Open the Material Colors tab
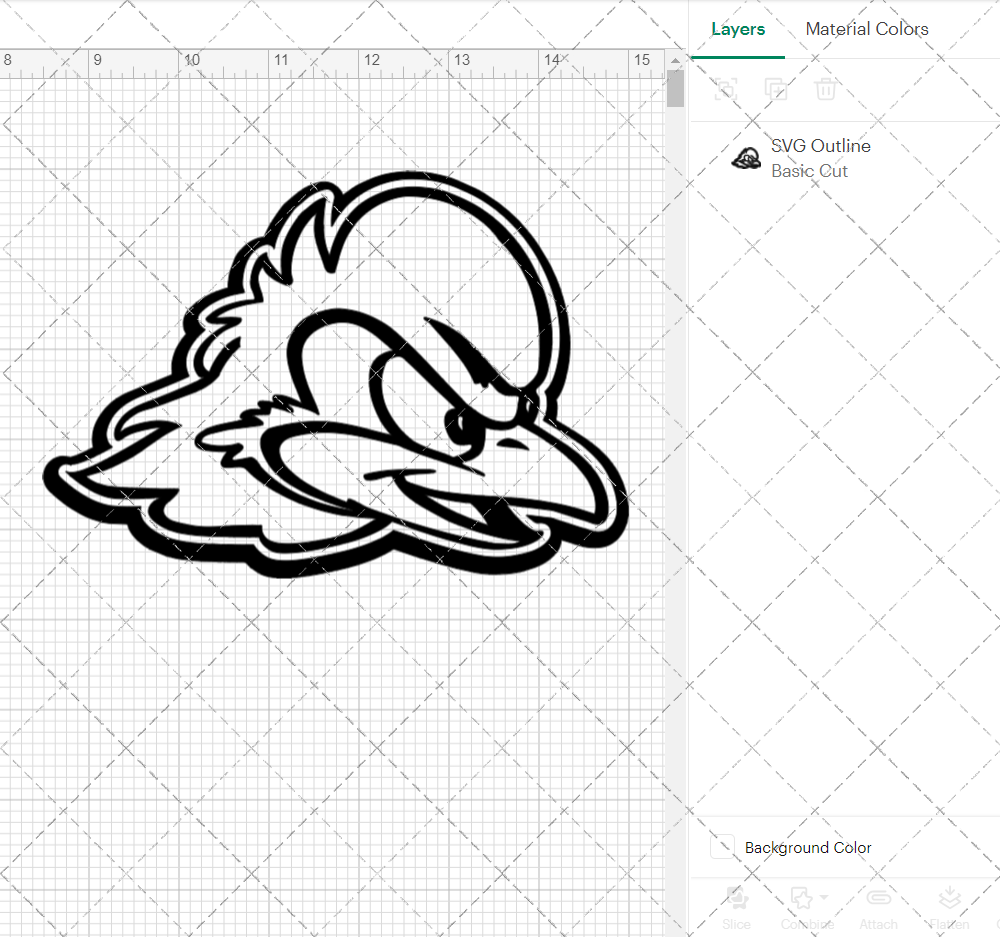 click(867, 29)
